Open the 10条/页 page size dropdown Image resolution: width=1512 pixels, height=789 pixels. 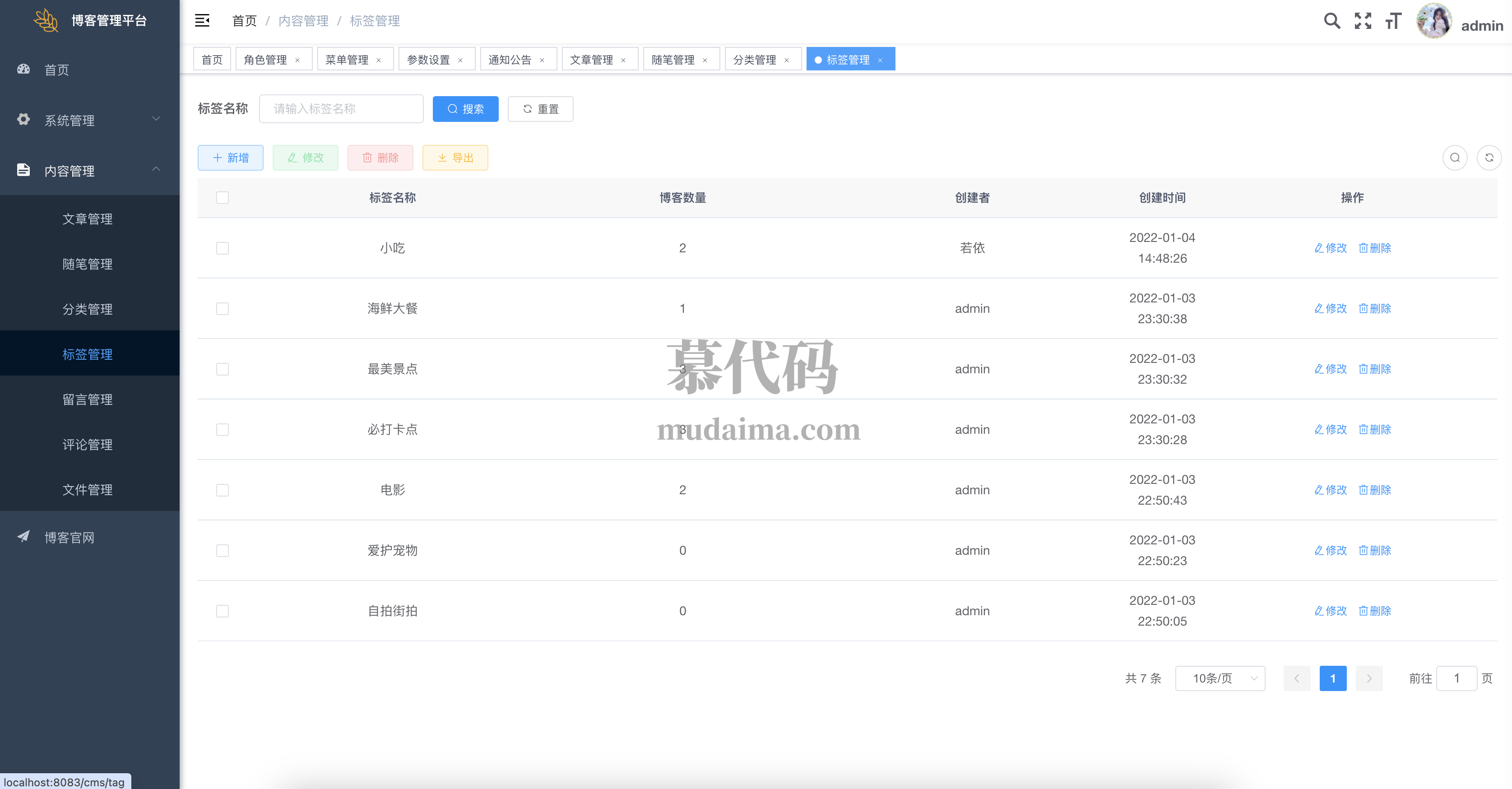1220,678
